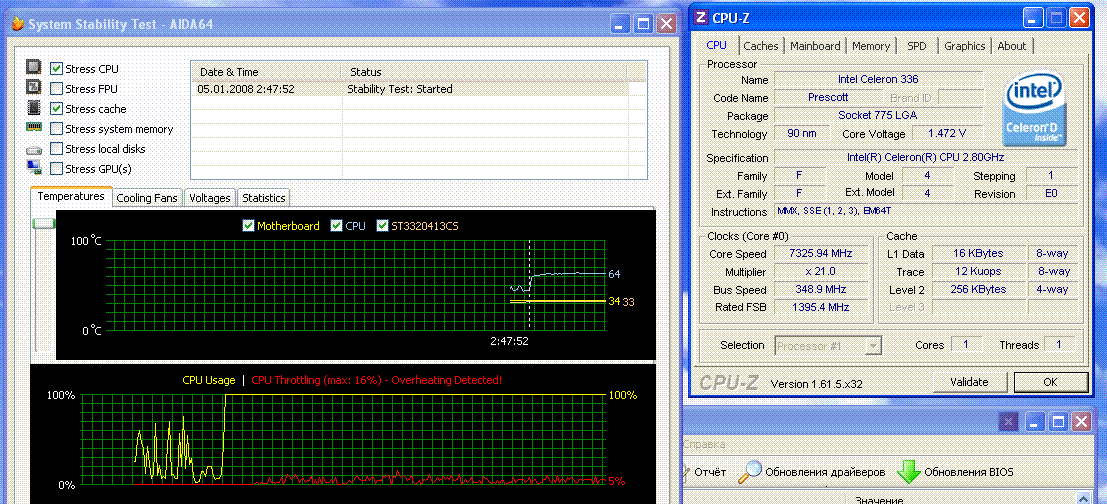Click the monitor icon beside Stress GPU(s)
This screenshot has width=1107, height=504.
coord(34,168)
